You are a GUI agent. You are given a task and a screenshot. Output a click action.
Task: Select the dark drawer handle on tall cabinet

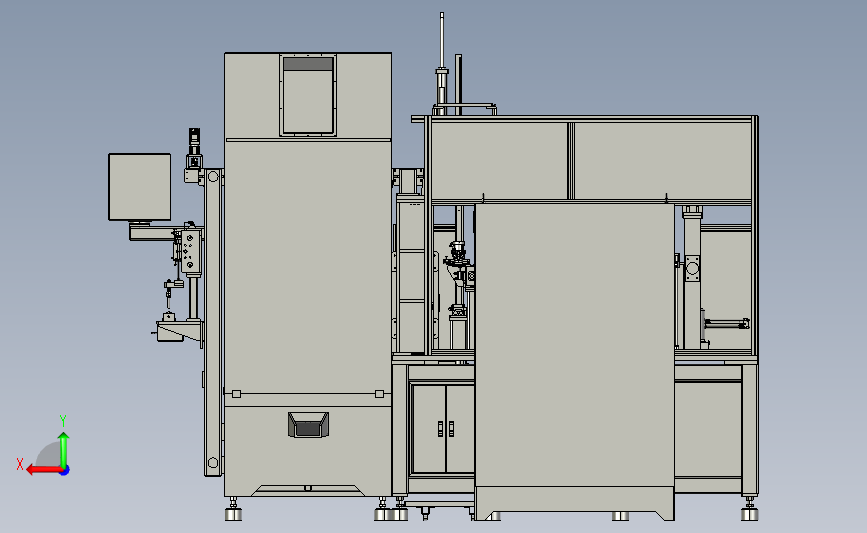[308, 425]
